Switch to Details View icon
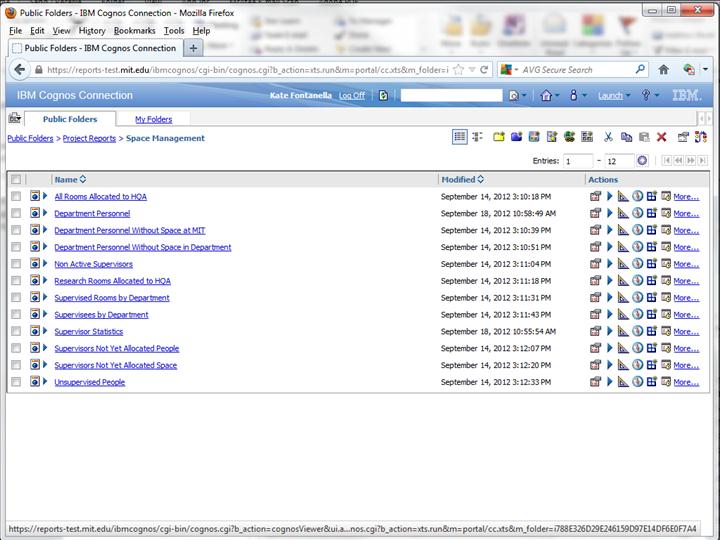Viewport: 720px width, 540px height. [x=477, y=137]
